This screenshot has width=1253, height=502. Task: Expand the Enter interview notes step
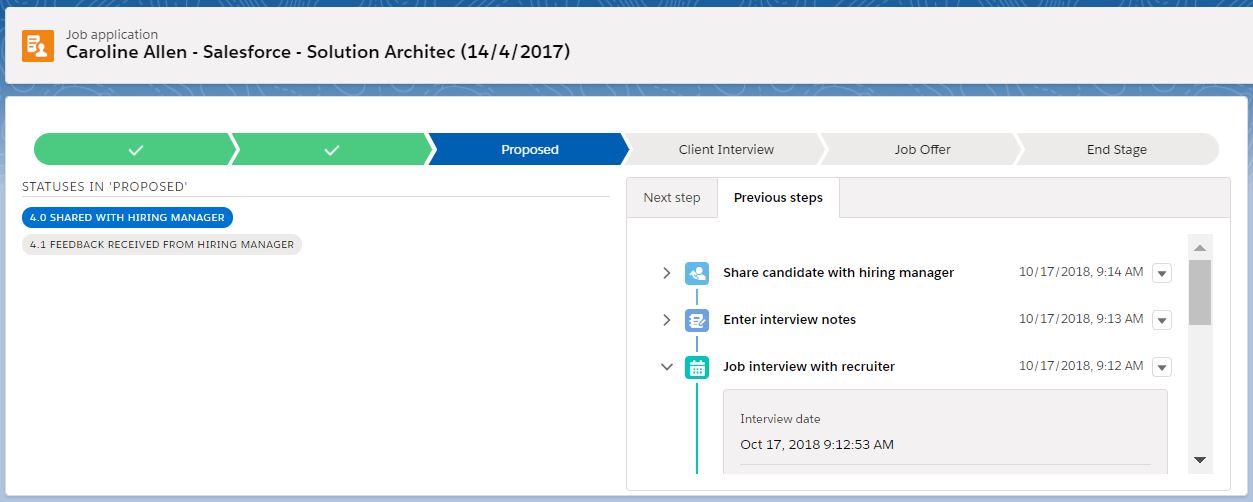point(667,320)
